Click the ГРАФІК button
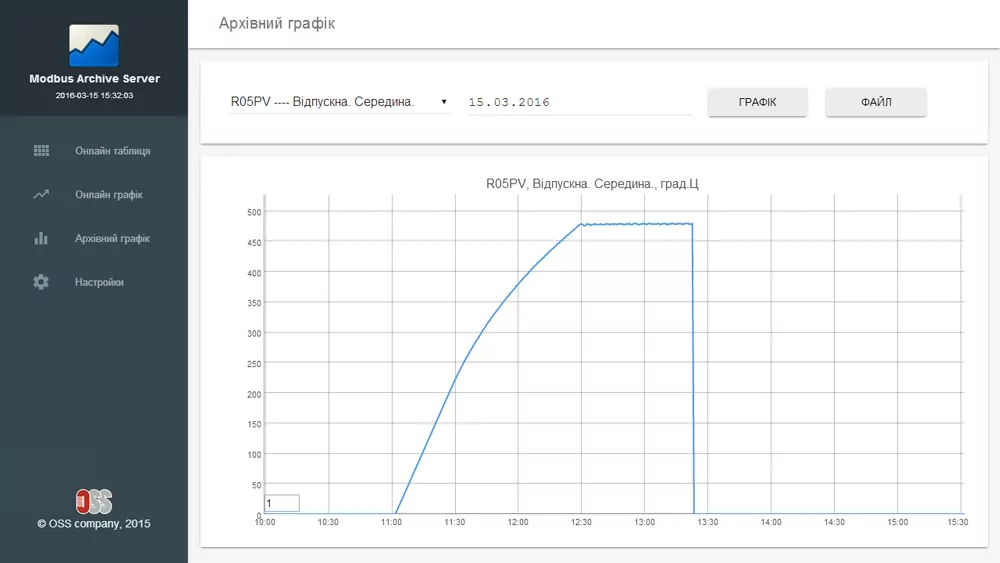Screen dimensions: 1000x563 [x=758, y=102]
